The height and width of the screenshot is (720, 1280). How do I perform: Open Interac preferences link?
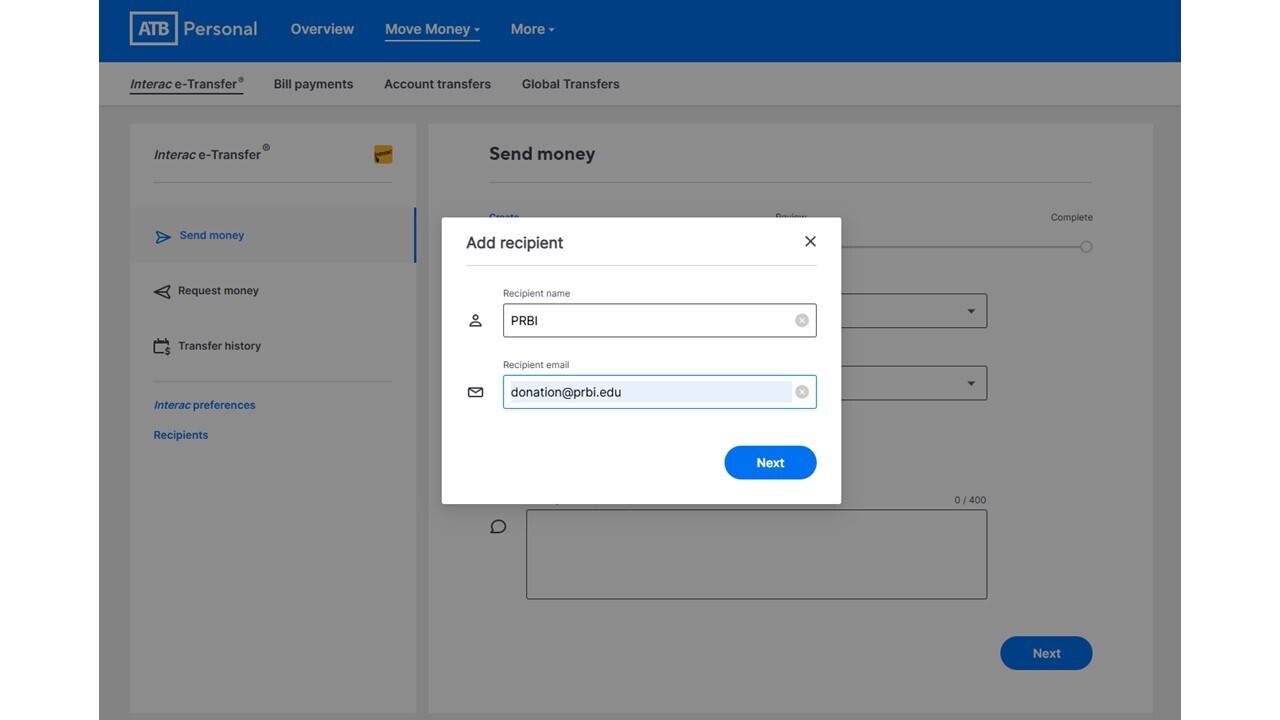(204, 405)
